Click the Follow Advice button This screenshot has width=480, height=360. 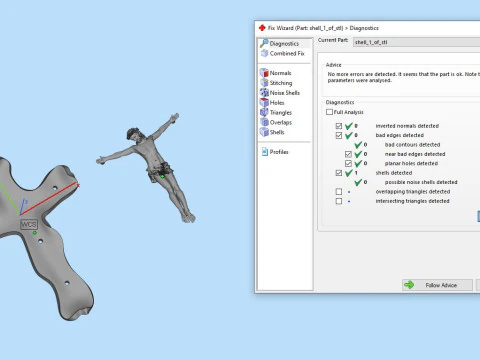(437, 285)
